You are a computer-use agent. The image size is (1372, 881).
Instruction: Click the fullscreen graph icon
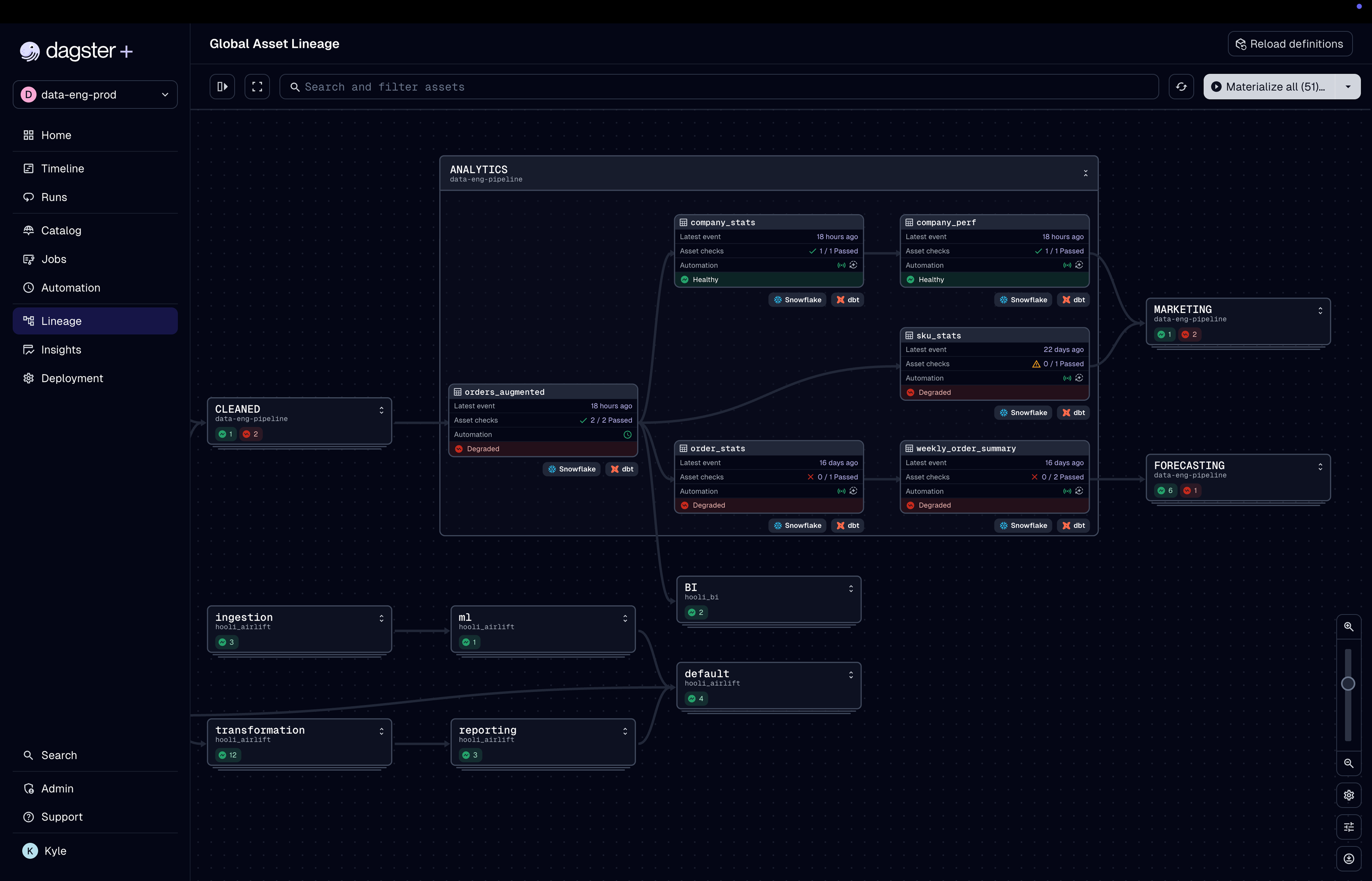point(257,86)
